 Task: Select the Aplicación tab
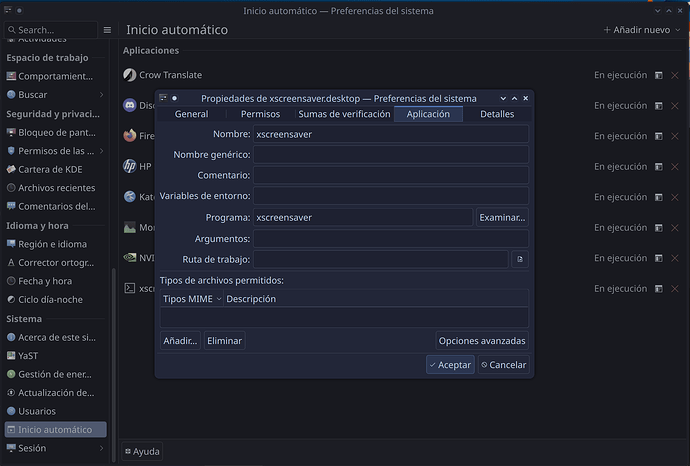pos(428,114)
